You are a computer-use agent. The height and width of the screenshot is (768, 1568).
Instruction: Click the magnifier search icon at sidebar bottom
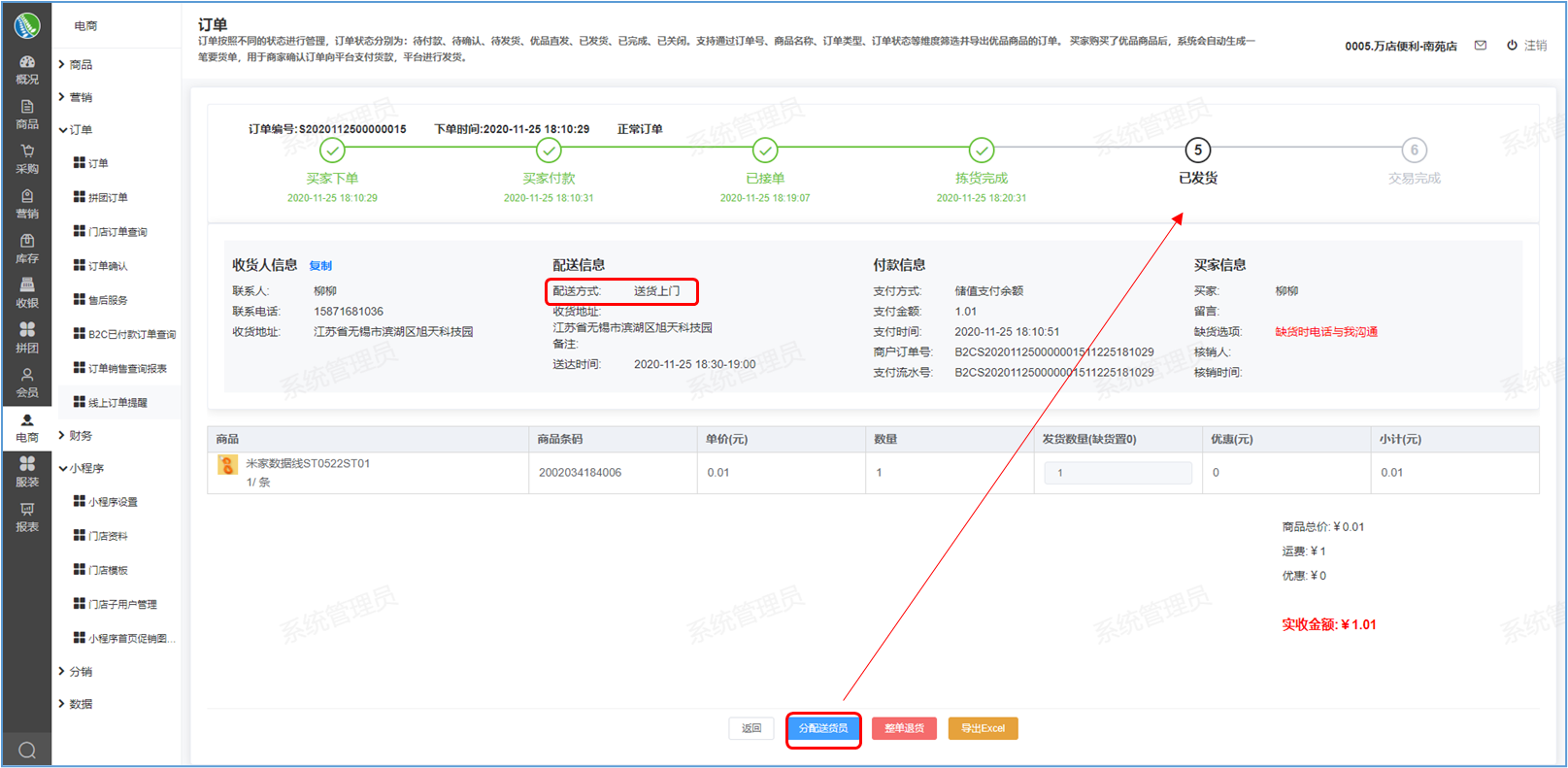pos(27,750)
